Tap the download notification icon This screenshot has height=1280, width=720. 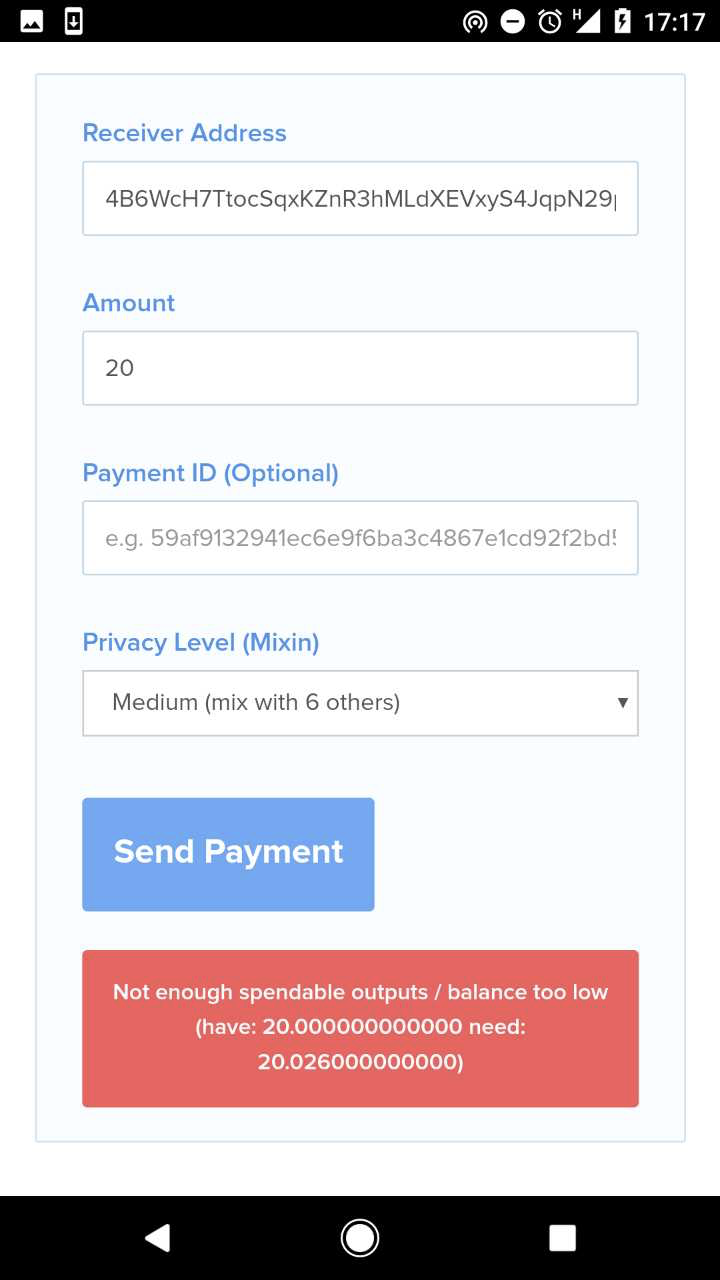tap(73, 21)
